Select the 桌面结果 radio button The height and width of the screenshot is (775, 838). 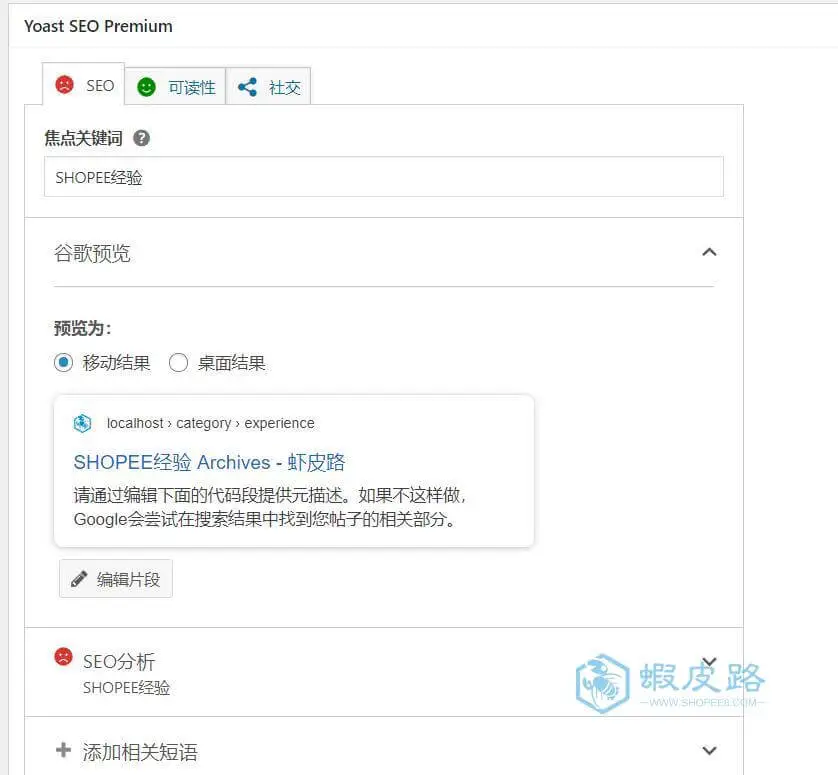coord(179,363)
